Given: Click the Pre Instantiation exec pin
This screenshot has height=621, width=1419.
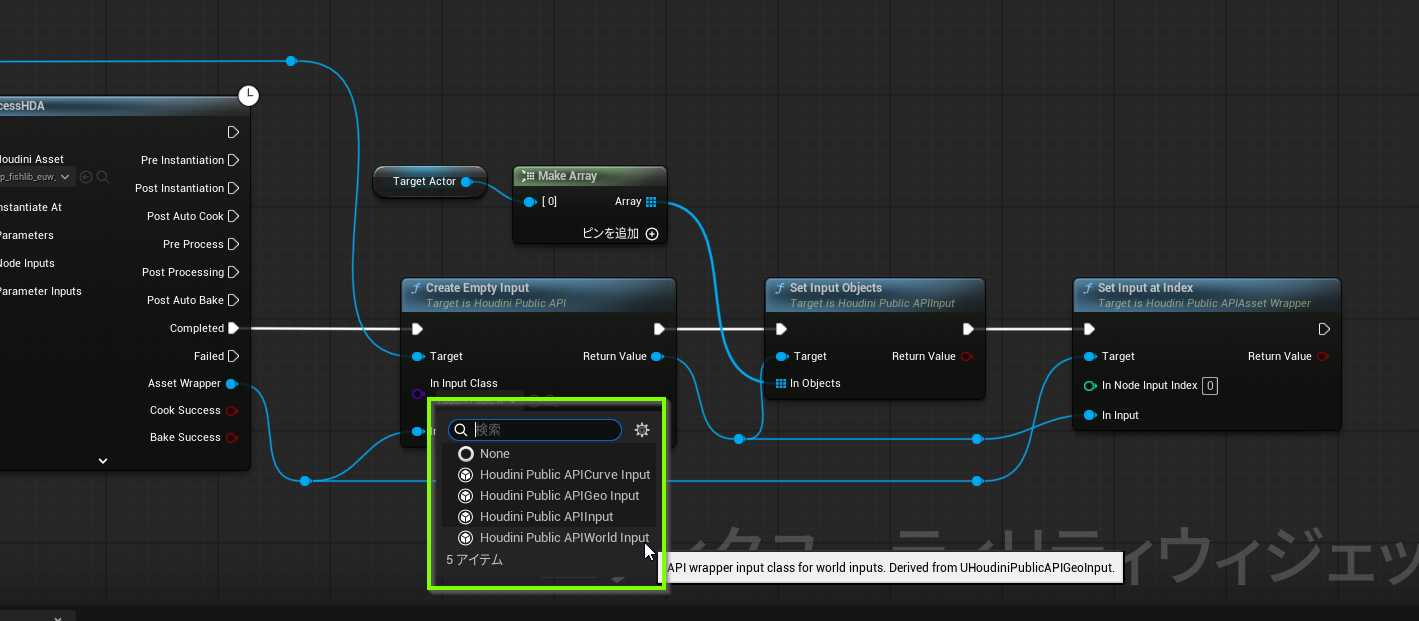Looking at the screenshot, I should (233, 160).
